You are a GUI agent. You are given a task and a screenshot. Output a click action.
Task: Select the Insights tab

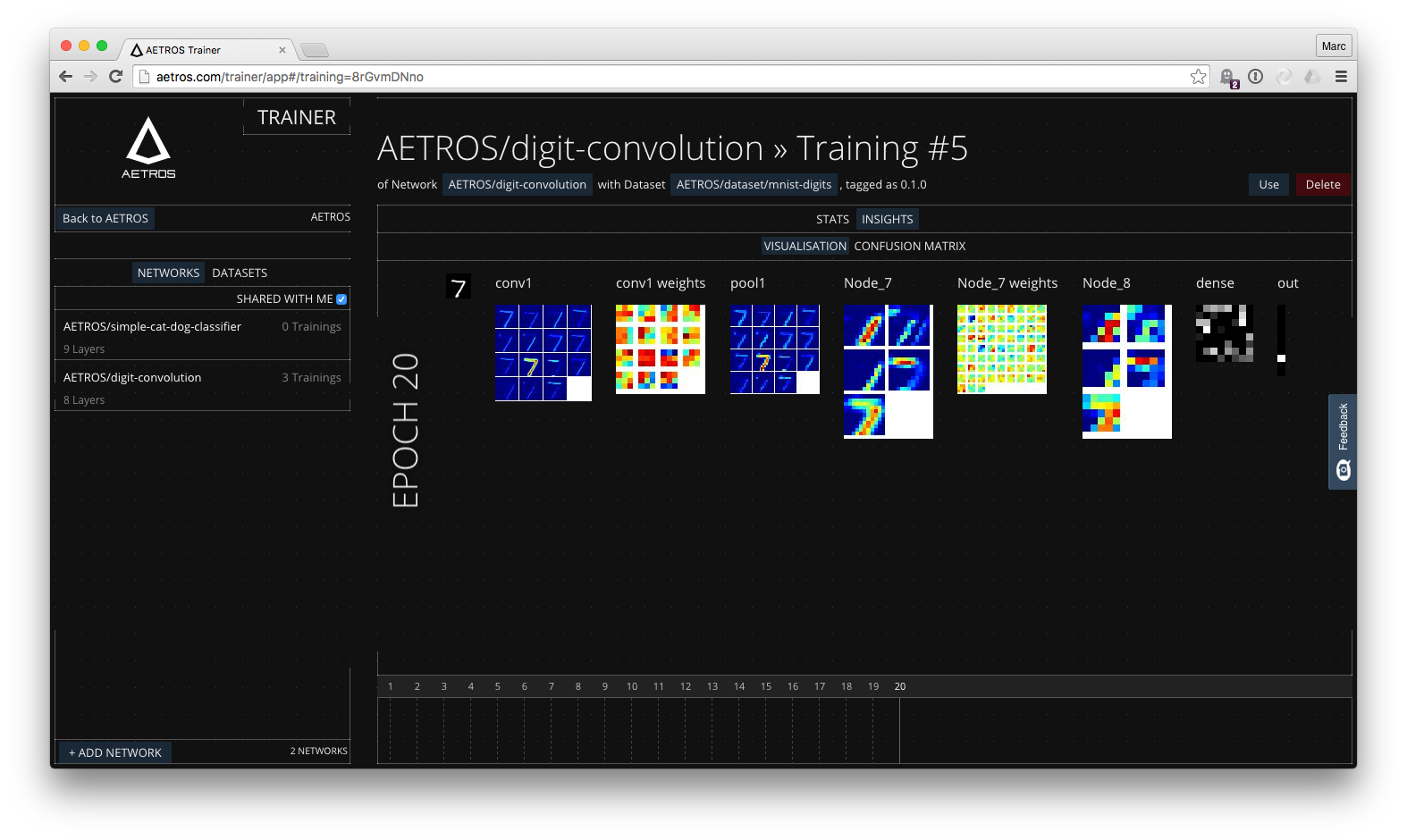pyautogui.click(x=888, y=219)
